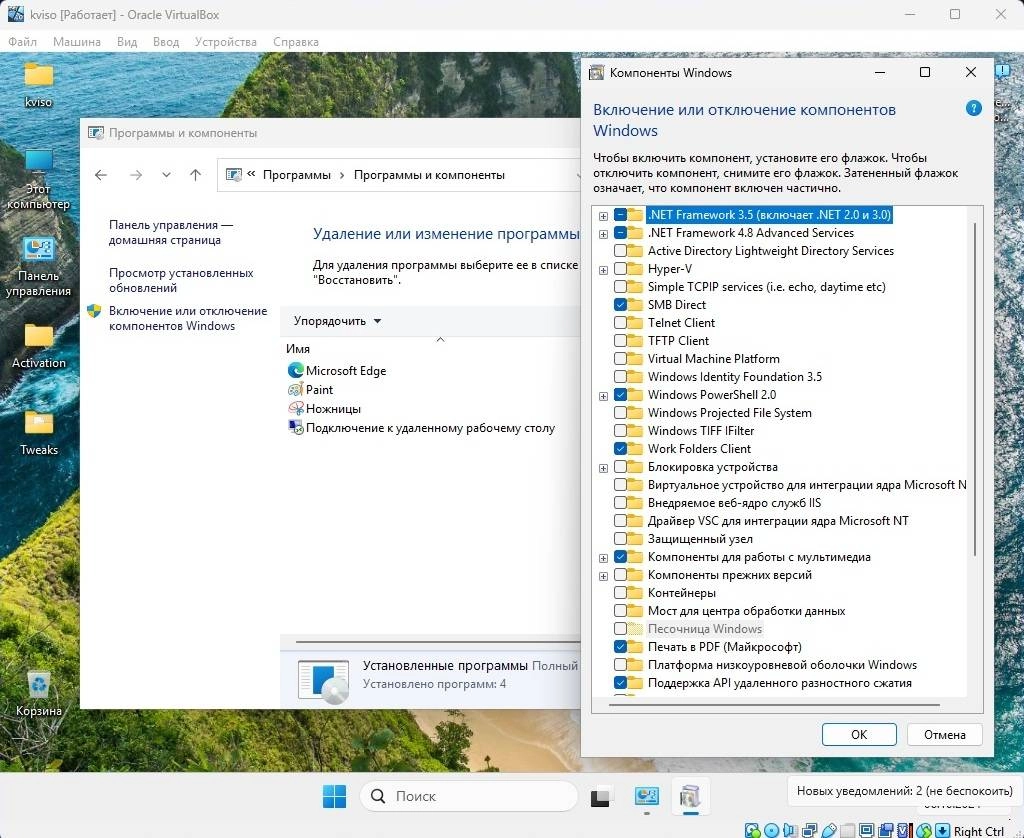Open the Вид menu
Screen dimensions: 1024x838
click(127, 42)
